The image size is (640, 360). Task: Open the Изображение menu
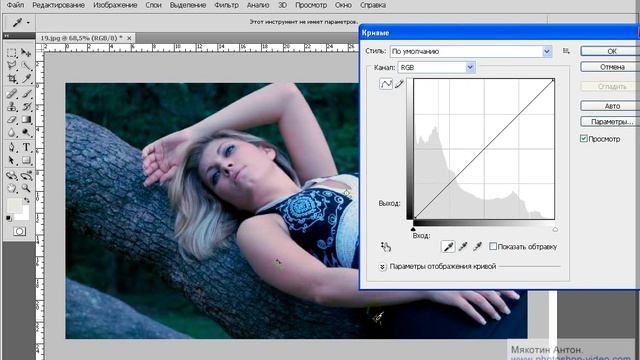coord(115,5)
